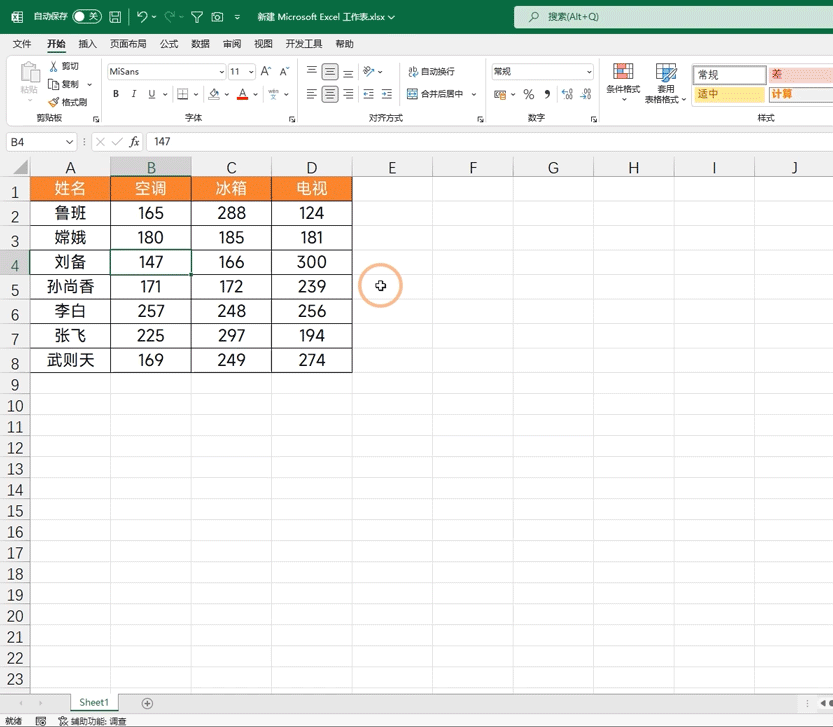
Task: Switch to the 公式 ribbon tab
Action: pos(169,44)
